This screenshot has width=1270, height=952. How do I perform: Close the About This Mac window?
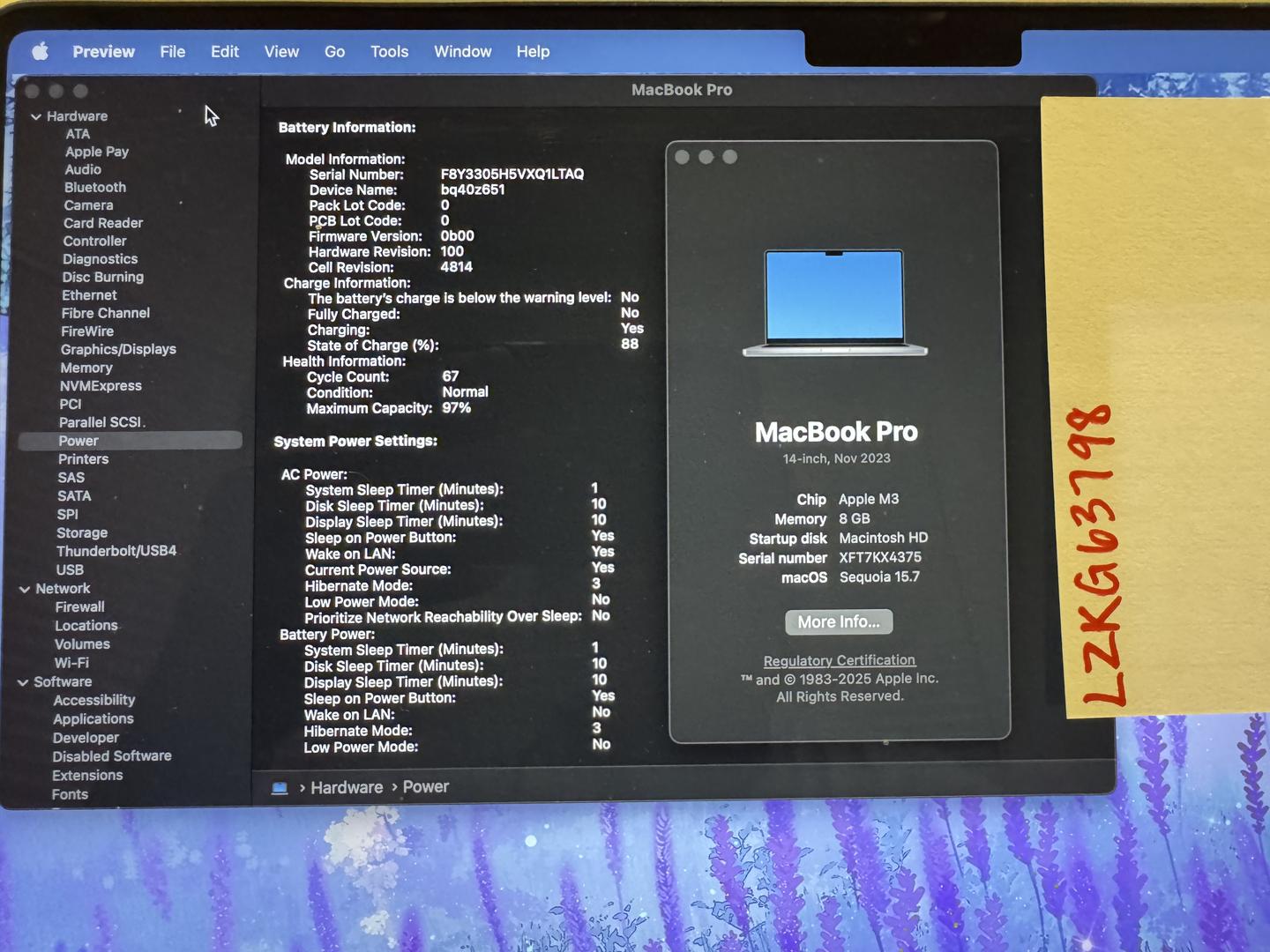tap(682, 157)
